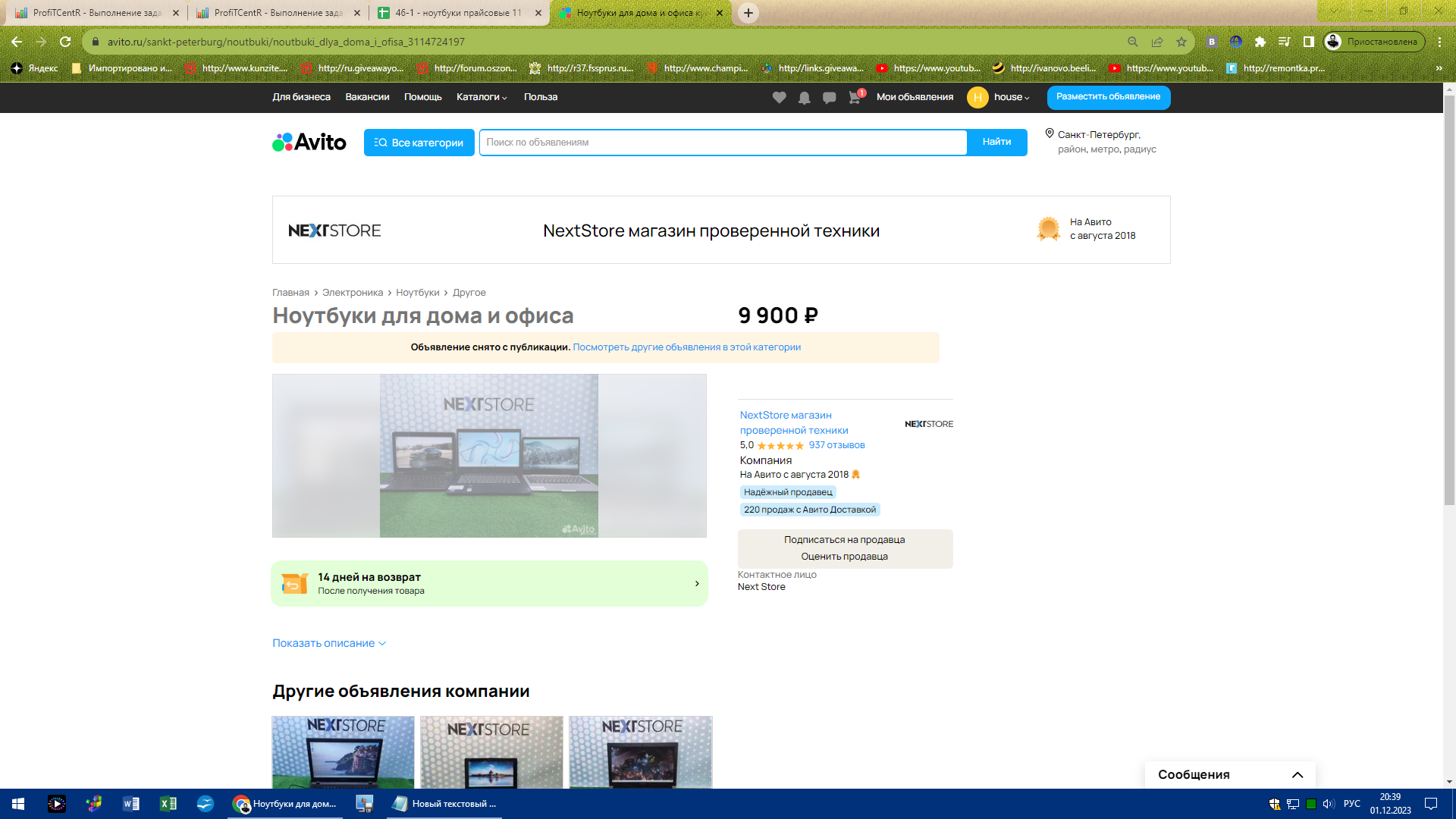Open Chrome extensions puzzle icon
1456x819 pixels.
[1260, 42]
